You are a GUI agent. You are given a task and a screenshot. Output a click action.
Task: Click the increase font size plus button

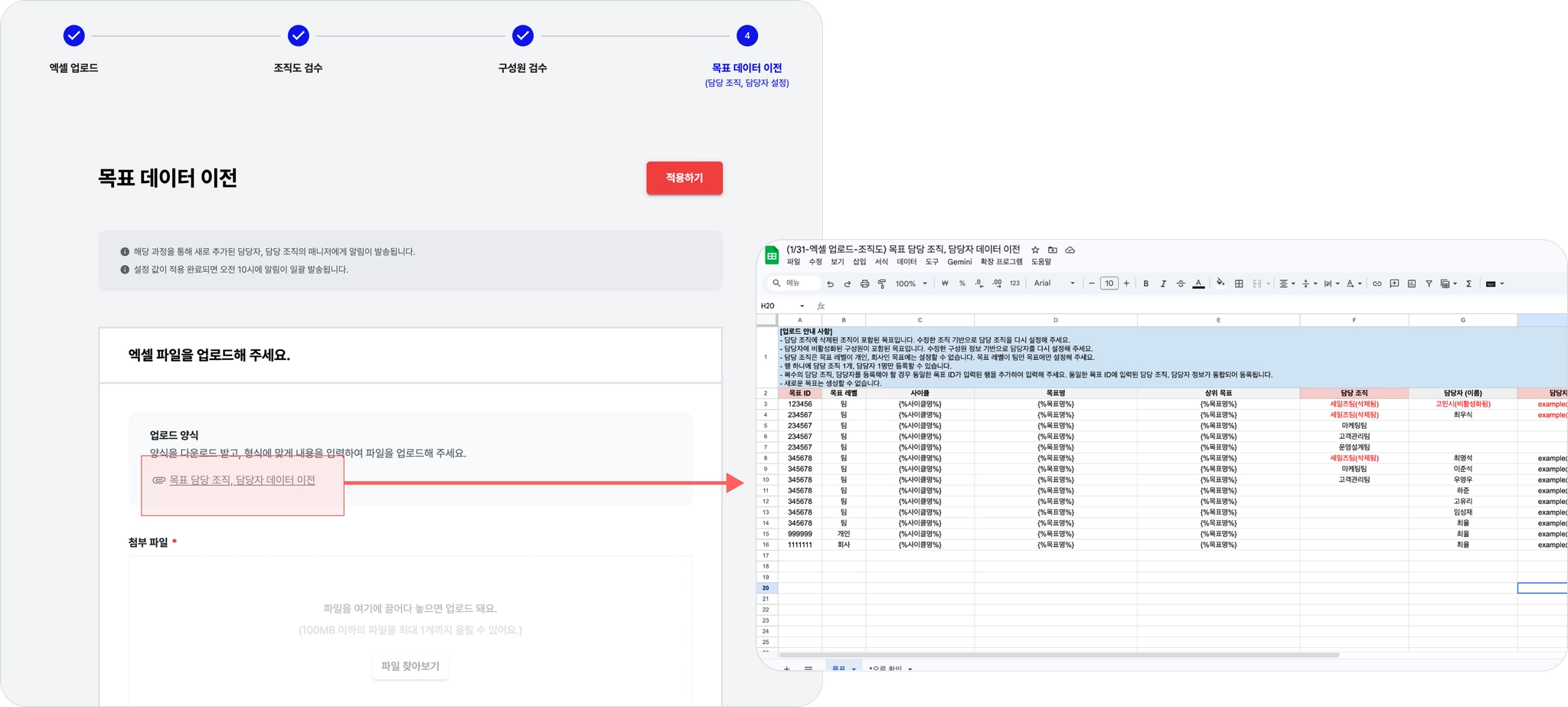1126,283
